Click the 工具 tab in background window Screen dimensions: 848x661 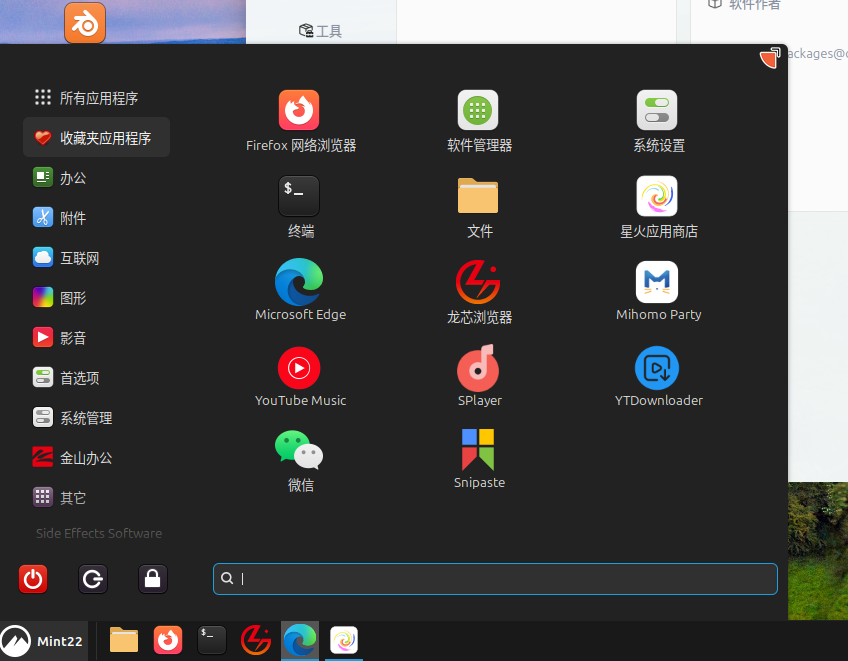[320, 31]
